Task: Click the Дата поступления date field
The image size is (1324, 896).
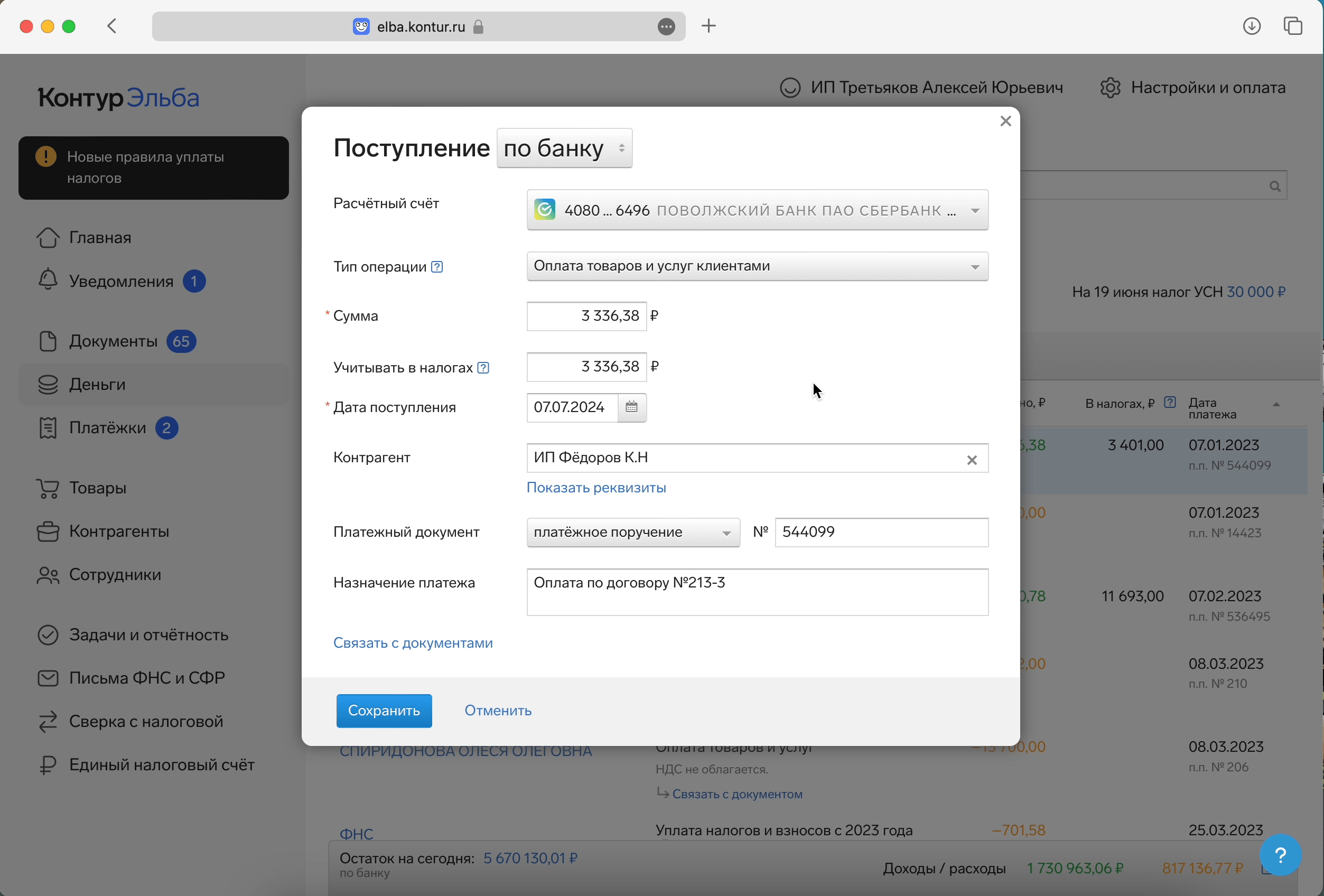Action: 572,407
